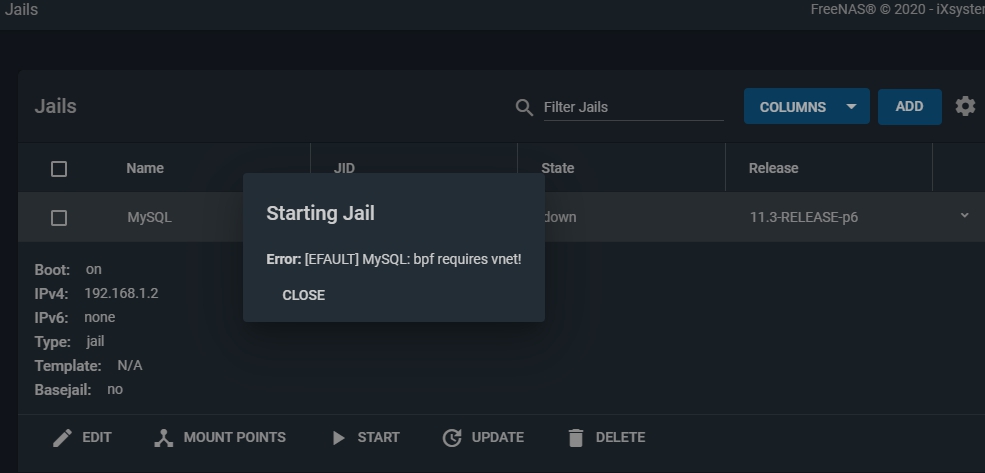The height and width of the screenshot is (473, 985).
Task: Sort by the Name column header
Action: click(145, 168)
